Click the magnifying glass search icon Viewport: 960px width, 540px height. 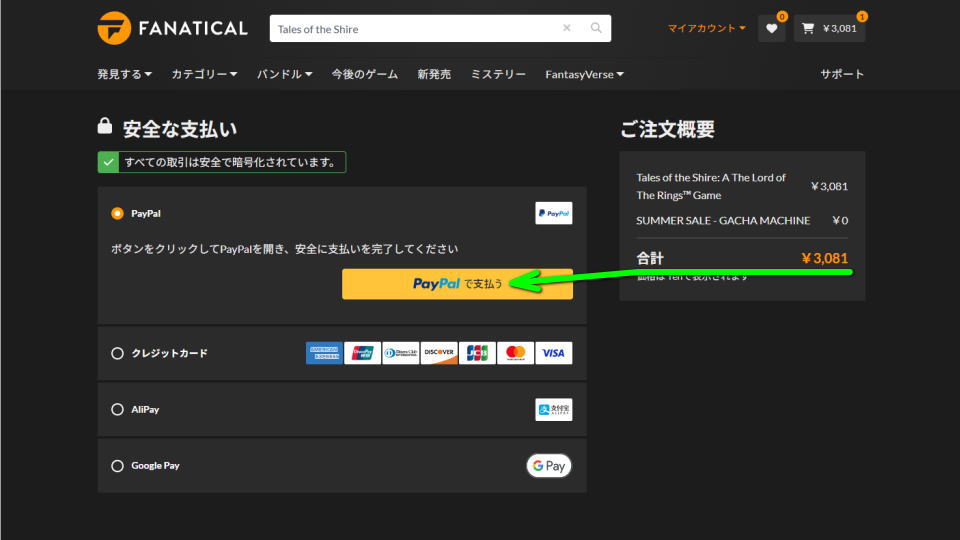click(596, 28)
